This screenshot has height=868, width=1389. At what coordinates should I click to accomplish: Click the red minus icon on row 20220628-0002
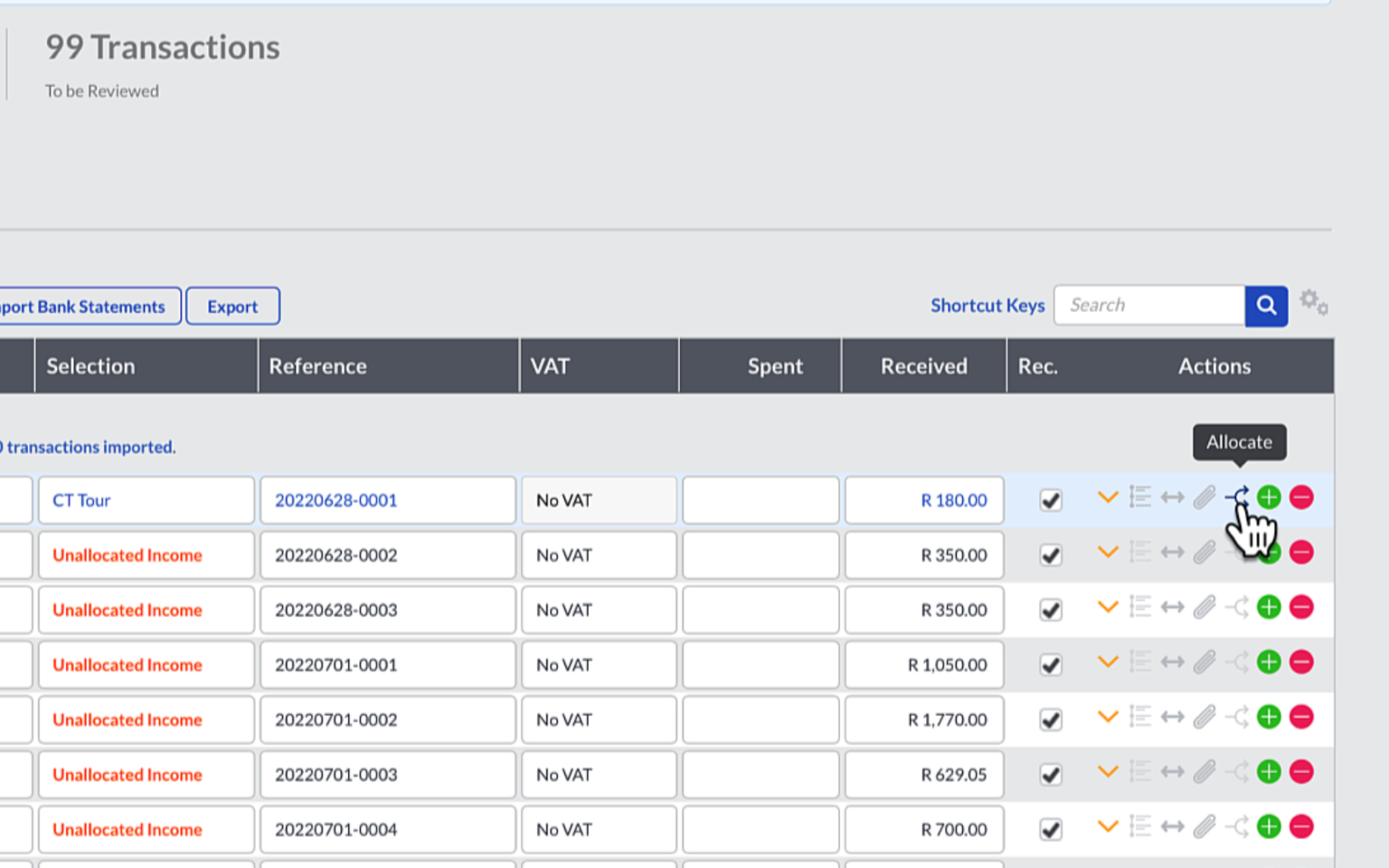1301,552
